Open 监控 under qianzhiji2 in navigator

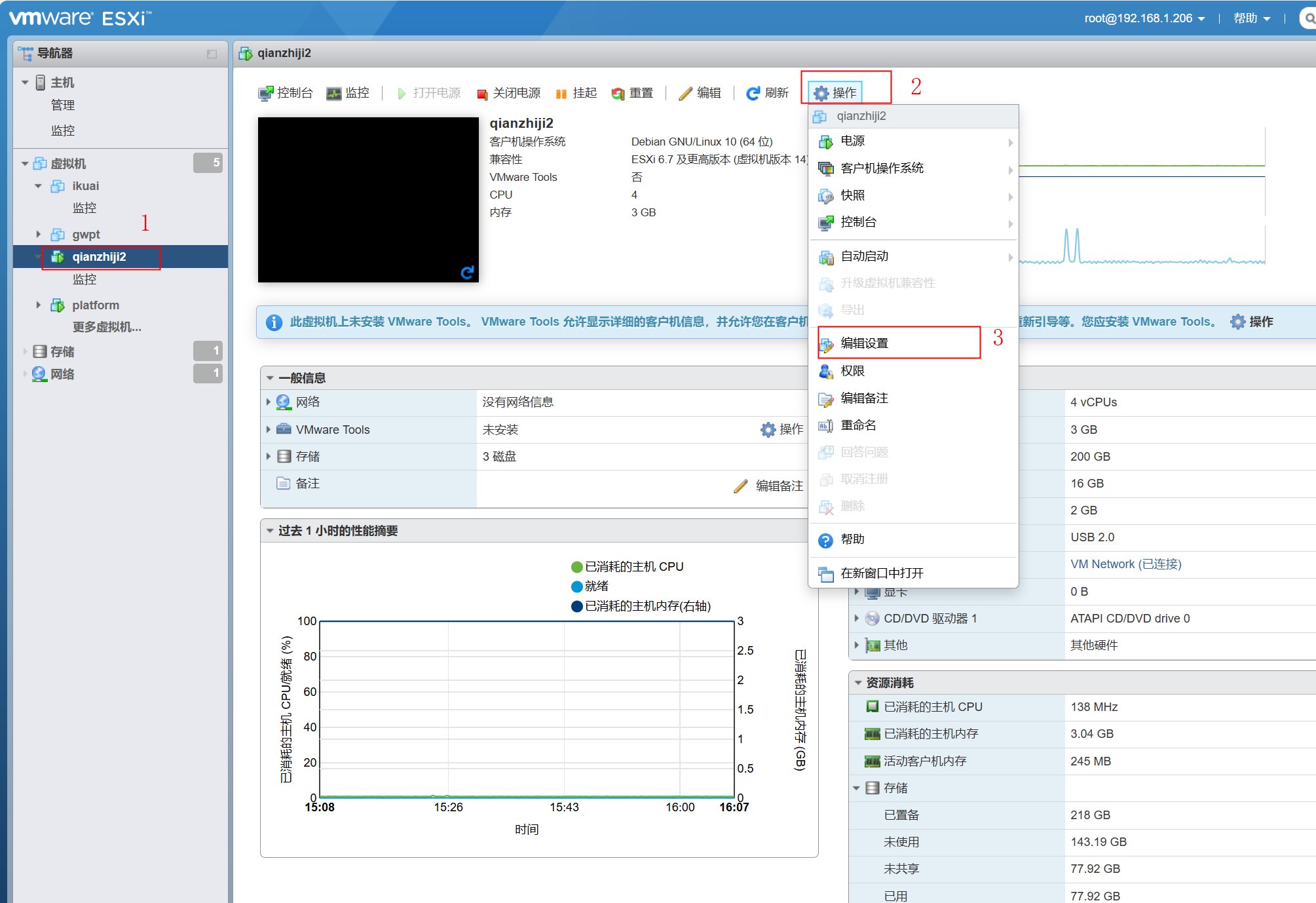85,279
